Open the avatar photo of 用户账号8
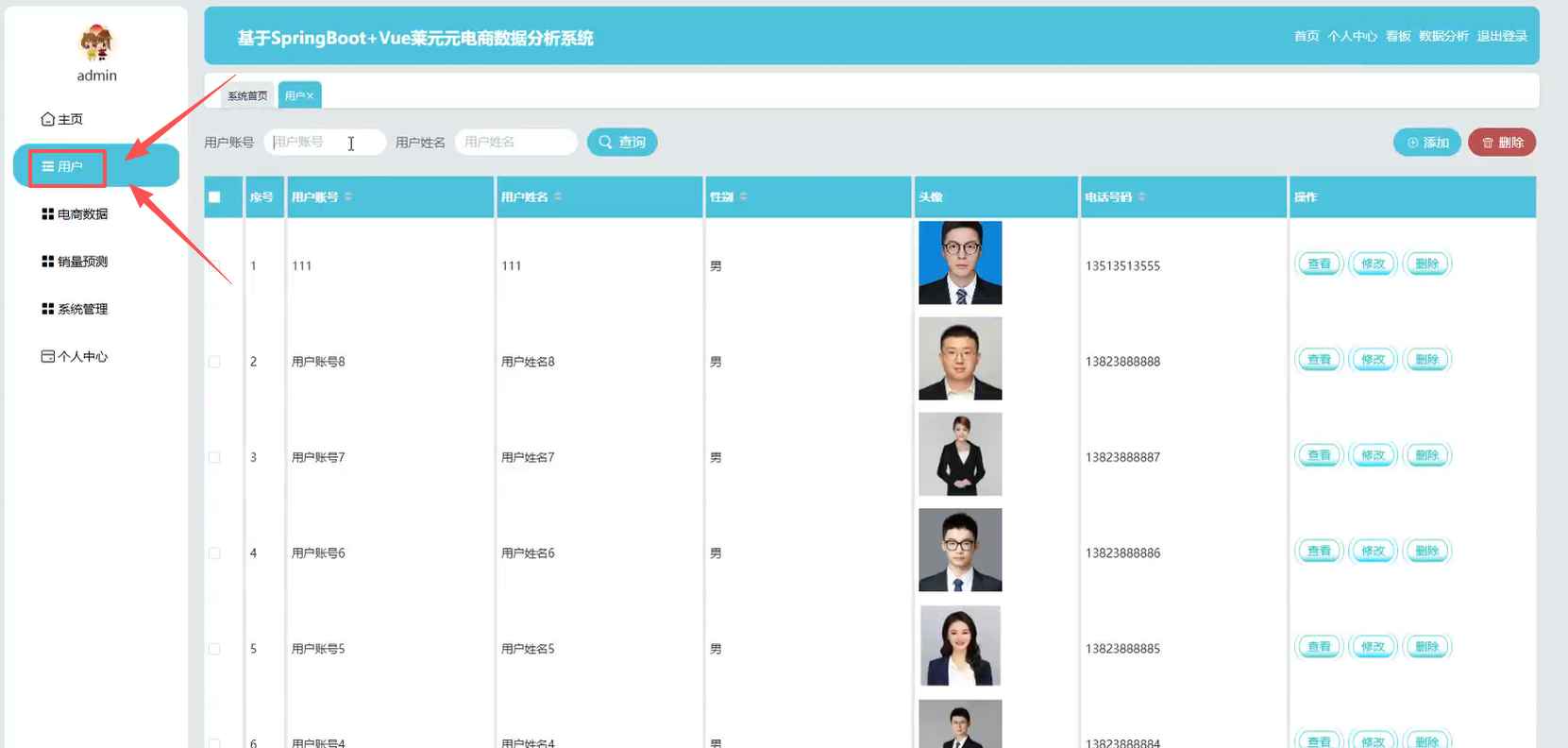Screen dimensions: 1568x748 tap(960, 359)
